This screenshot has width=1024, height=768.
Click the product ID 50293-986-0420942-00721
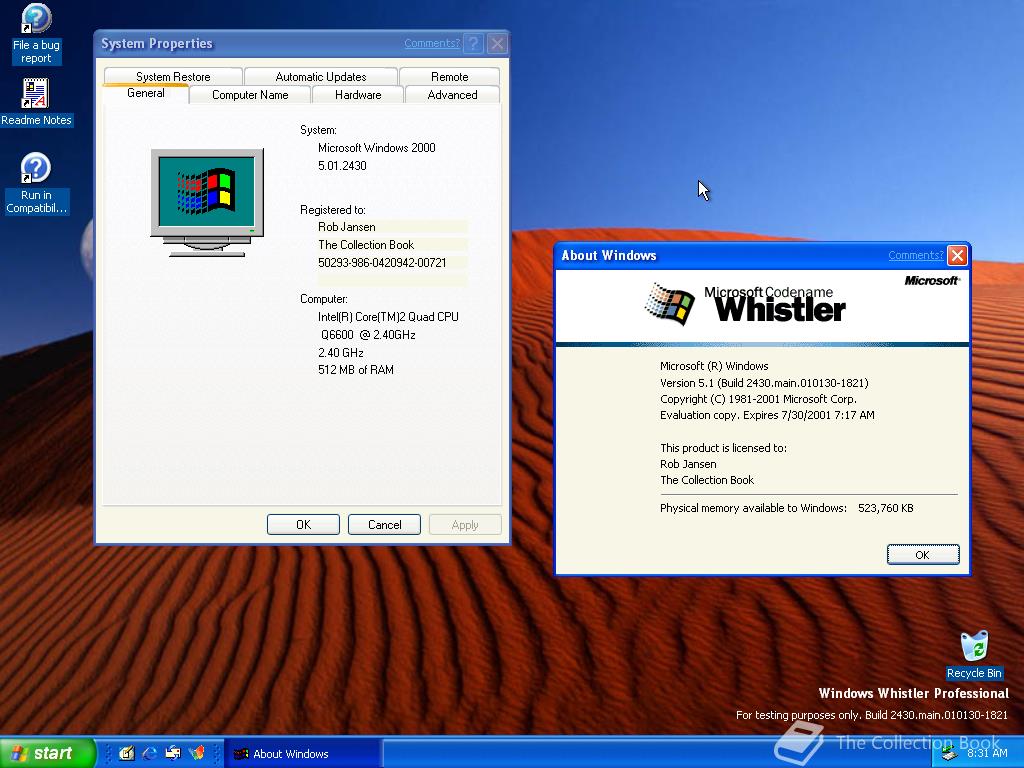coord(382,263)
